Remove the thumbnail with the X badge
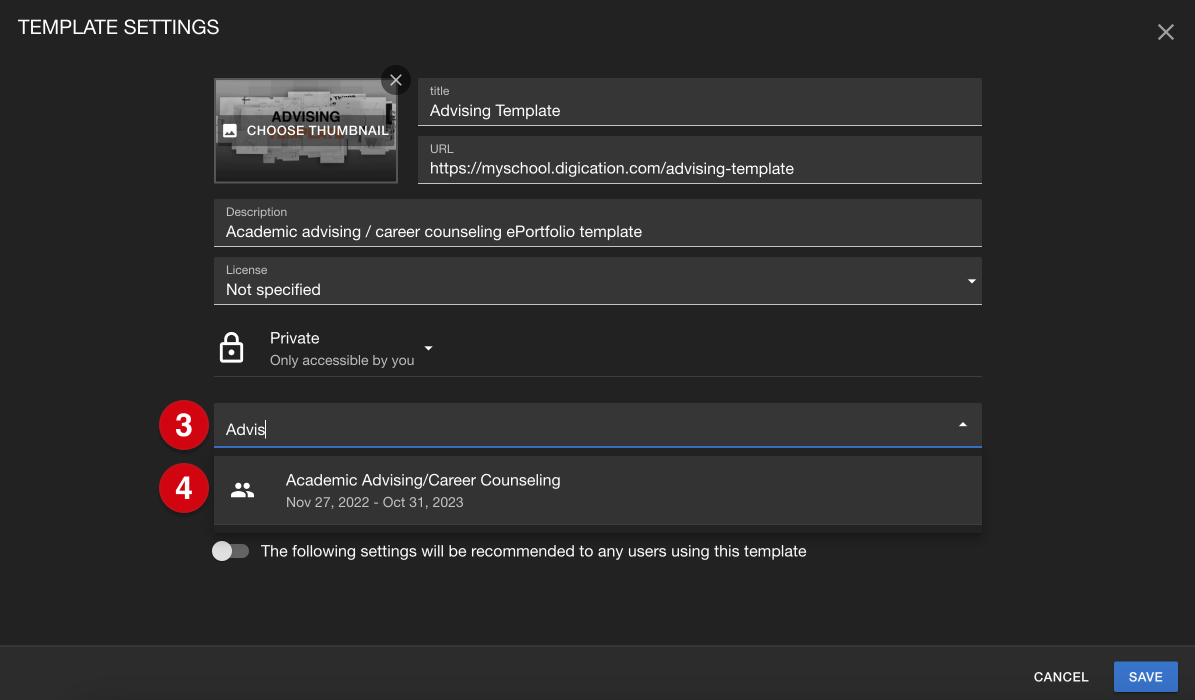1195x700 pixels. 396,80
